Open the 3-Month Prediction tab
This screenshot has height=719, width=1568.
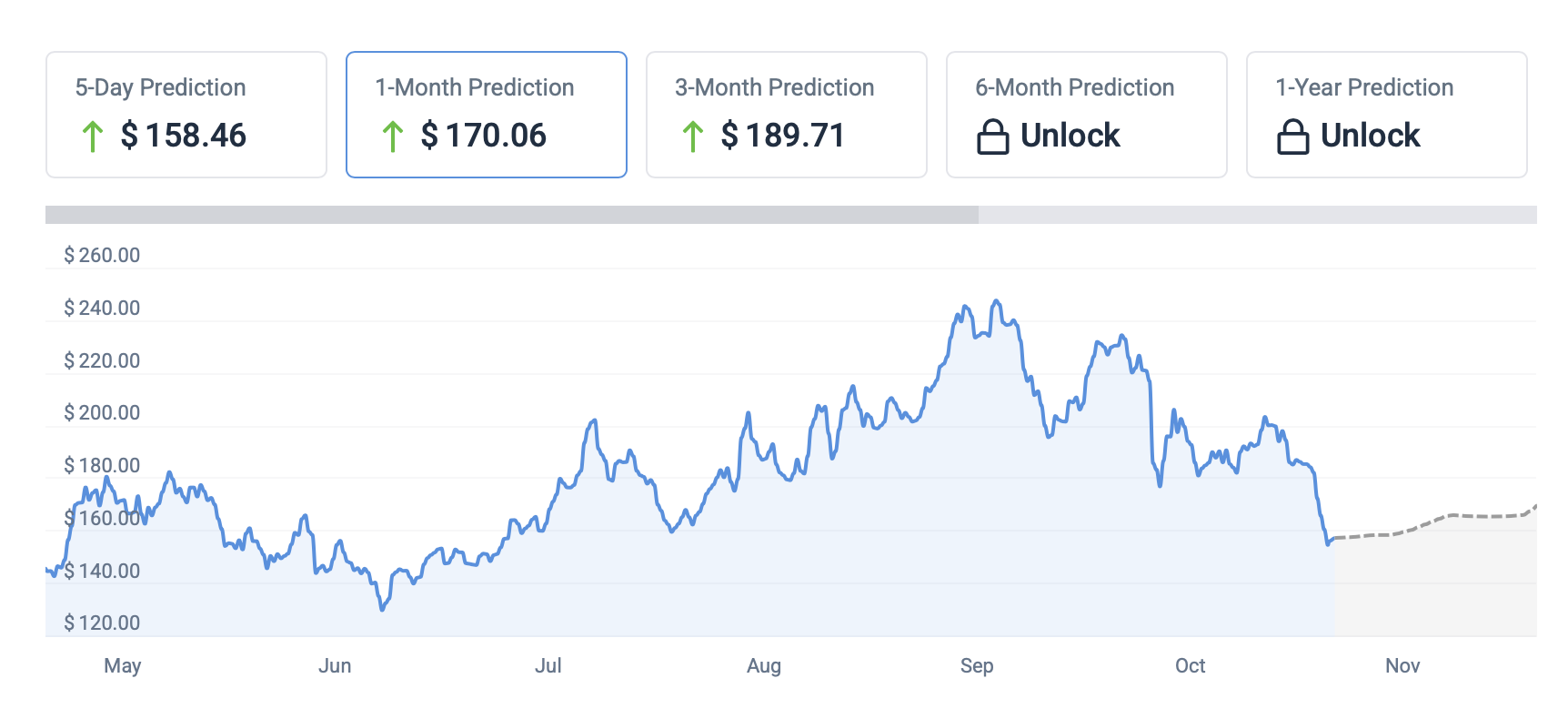point(774,87)
